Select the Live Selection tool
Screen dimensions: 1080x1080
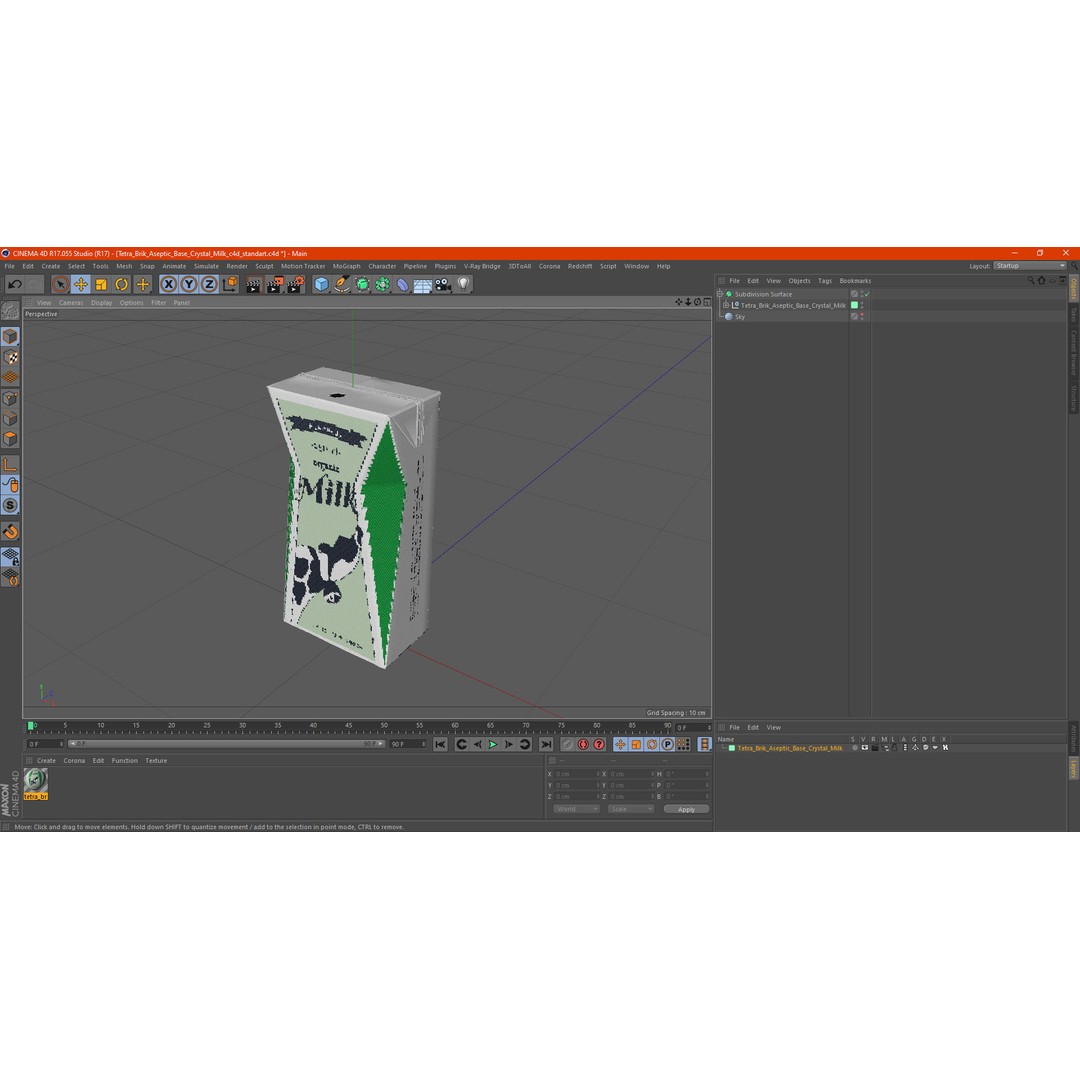[61, 284]
